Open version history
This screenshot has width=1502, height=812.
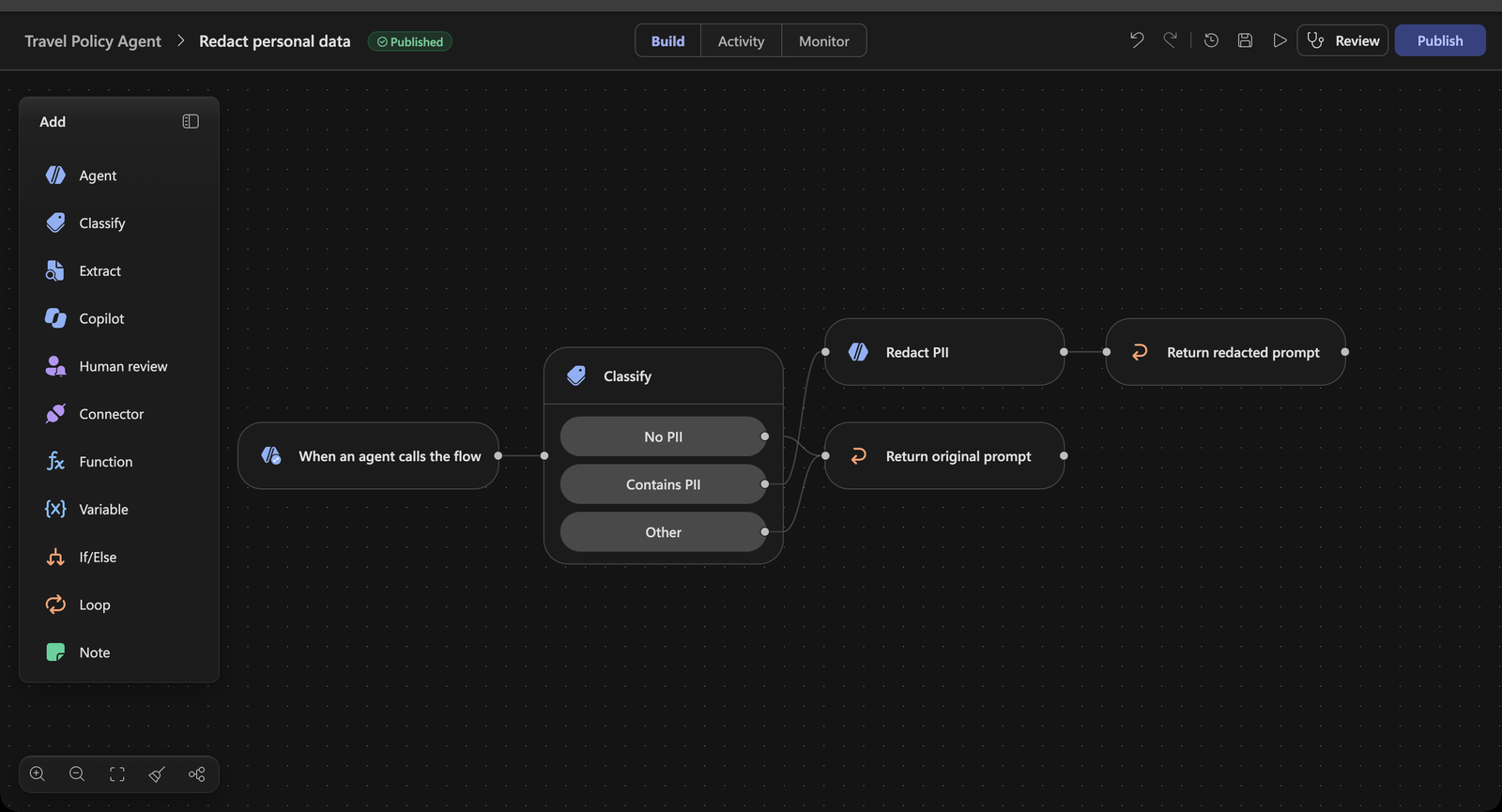[x=1211, y=40]
